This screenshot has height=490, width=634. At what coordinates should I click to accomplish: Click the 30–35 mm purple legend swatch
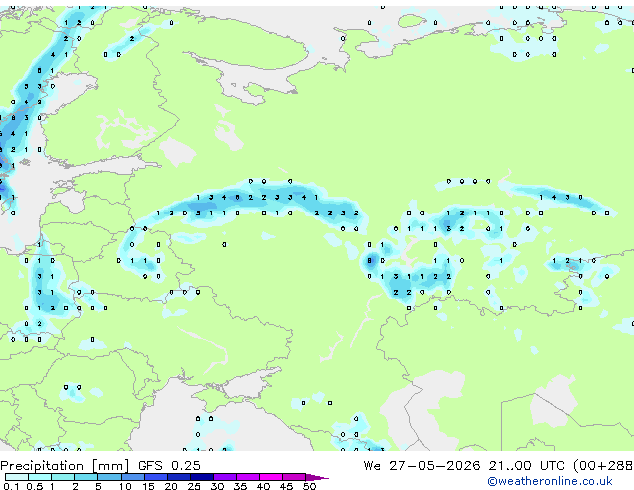224,477
